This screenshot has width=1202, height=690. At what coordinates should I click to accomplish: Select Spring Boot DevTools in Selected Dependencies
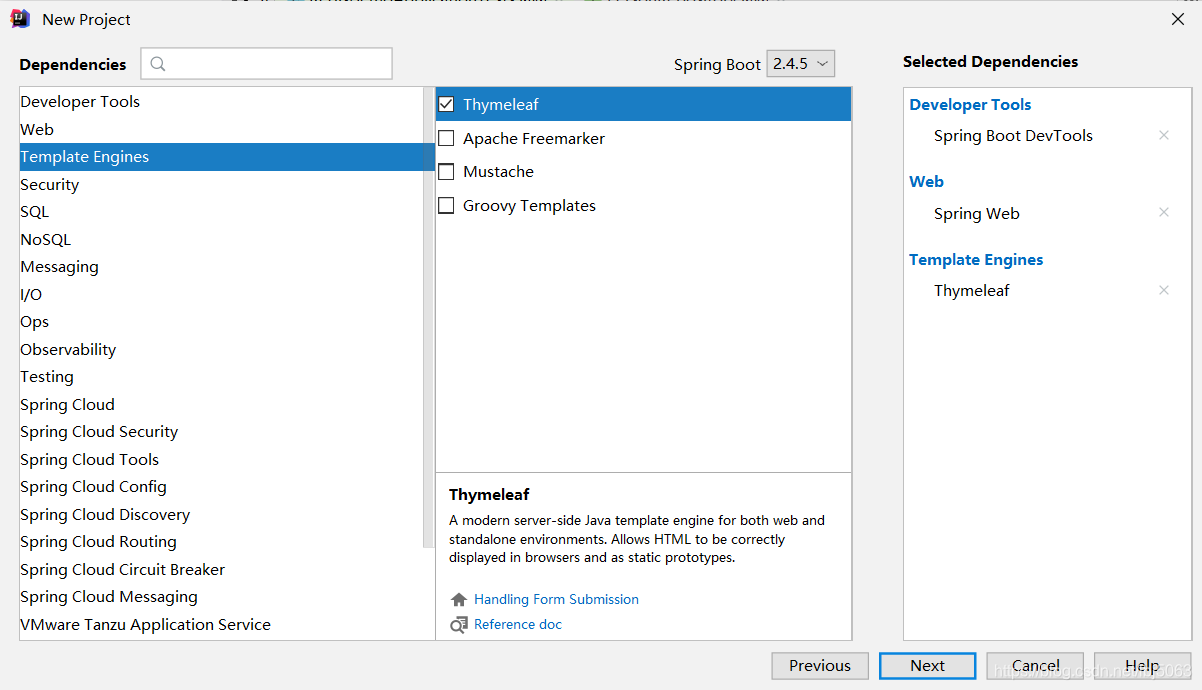pyautogui.click(x=1013, y=135)
